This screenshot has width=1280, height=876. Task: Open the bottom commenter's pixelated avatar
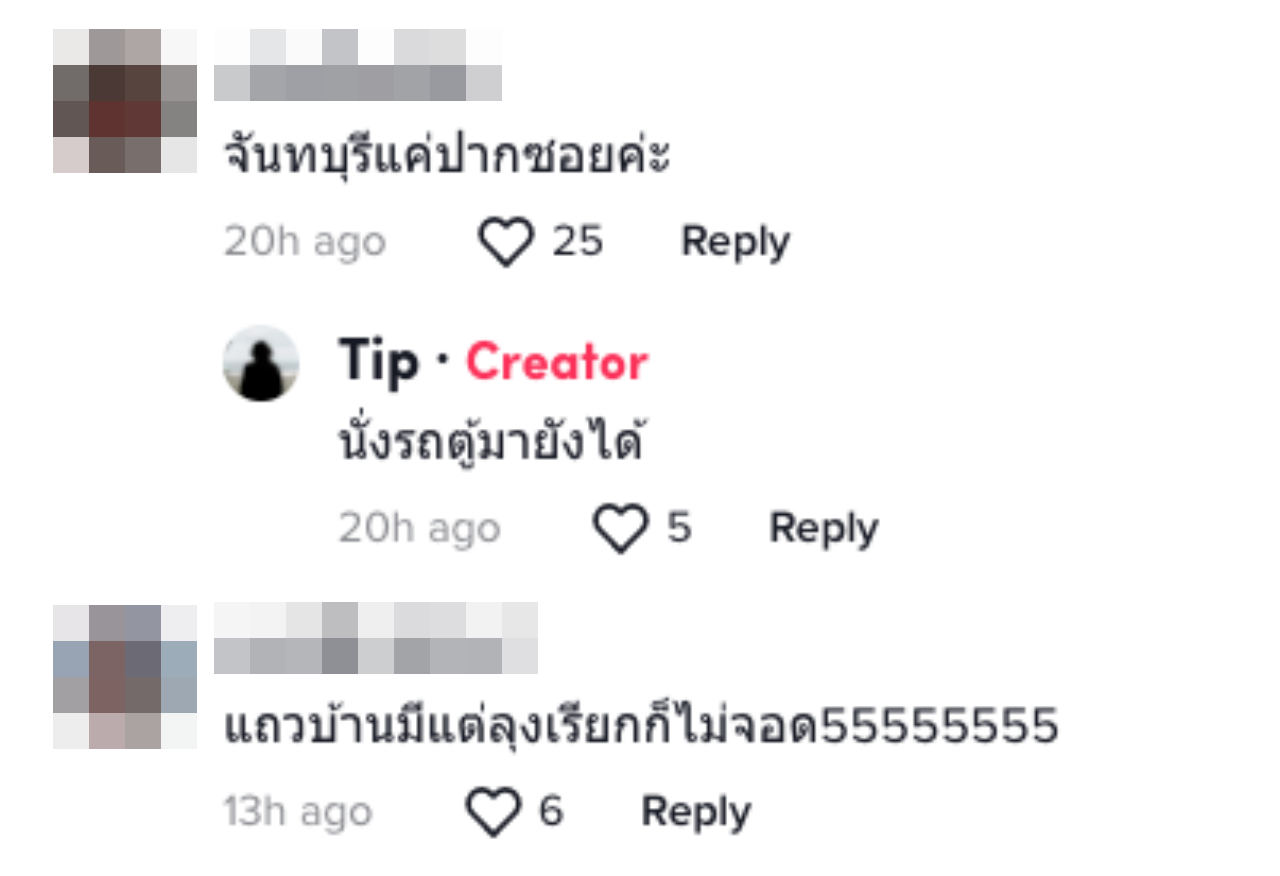coord(125,677)
